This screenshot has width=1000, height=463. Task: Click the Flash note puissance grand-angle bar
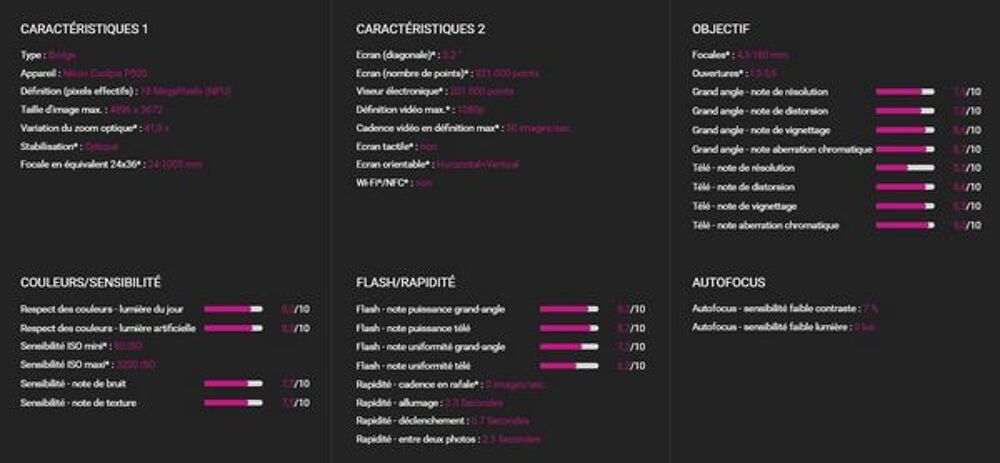point(569,309)
